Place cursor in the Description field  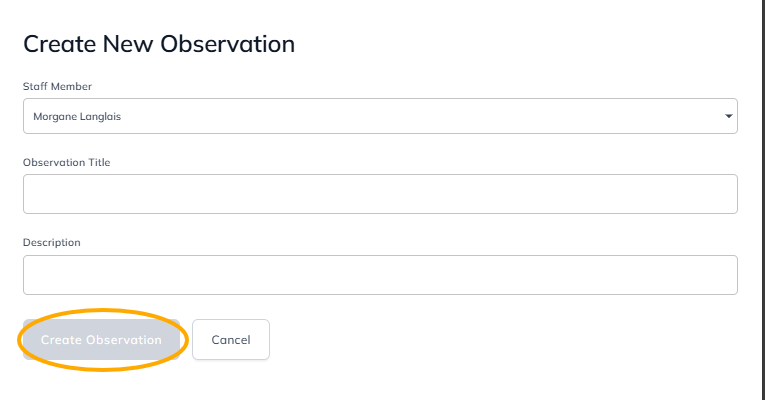click(380, 275)
